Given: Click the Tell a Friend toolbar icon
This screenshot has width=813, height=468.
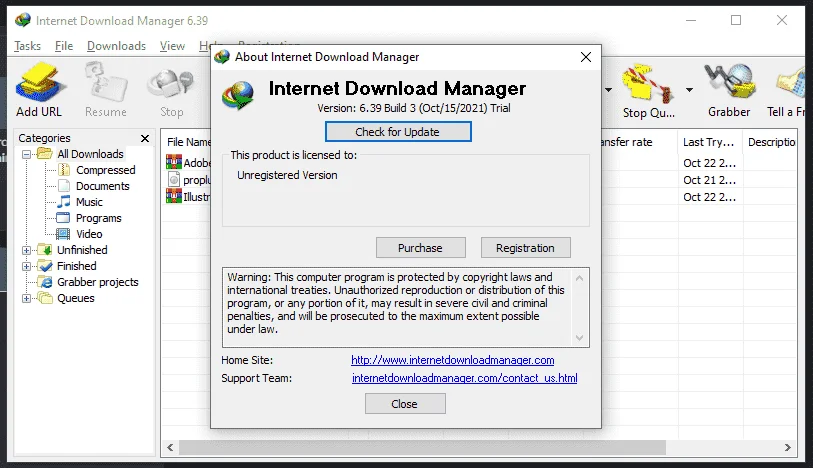Looking at the screenshot, I should [x=790, y=83].
